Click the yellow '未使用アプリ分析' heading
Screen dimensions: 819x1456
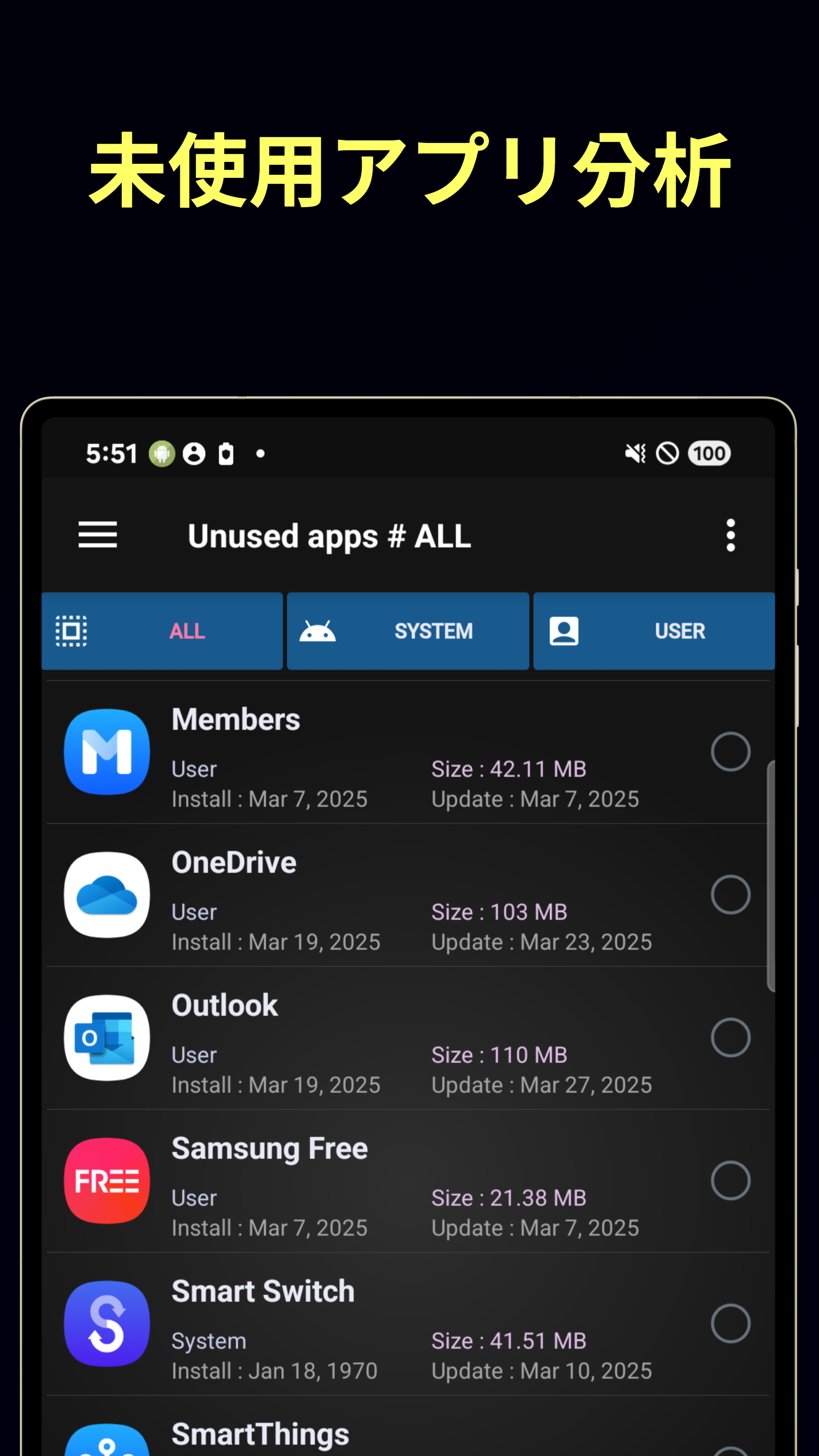pos(410,171)
